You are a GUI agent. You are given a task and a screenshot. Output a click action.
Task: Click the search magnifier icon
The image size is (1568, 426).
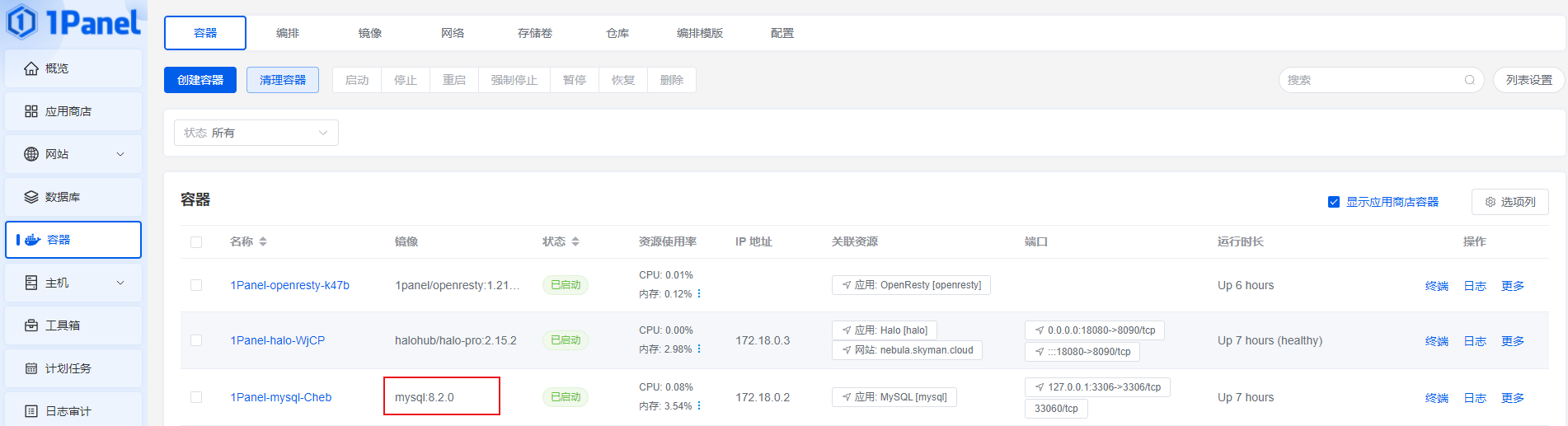pos(1469,80)
